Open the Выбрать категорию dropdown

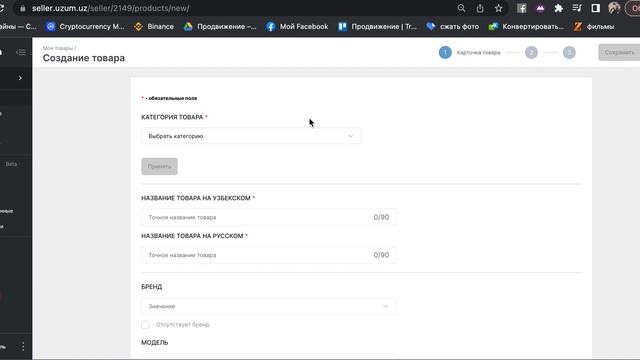[251, 136]
